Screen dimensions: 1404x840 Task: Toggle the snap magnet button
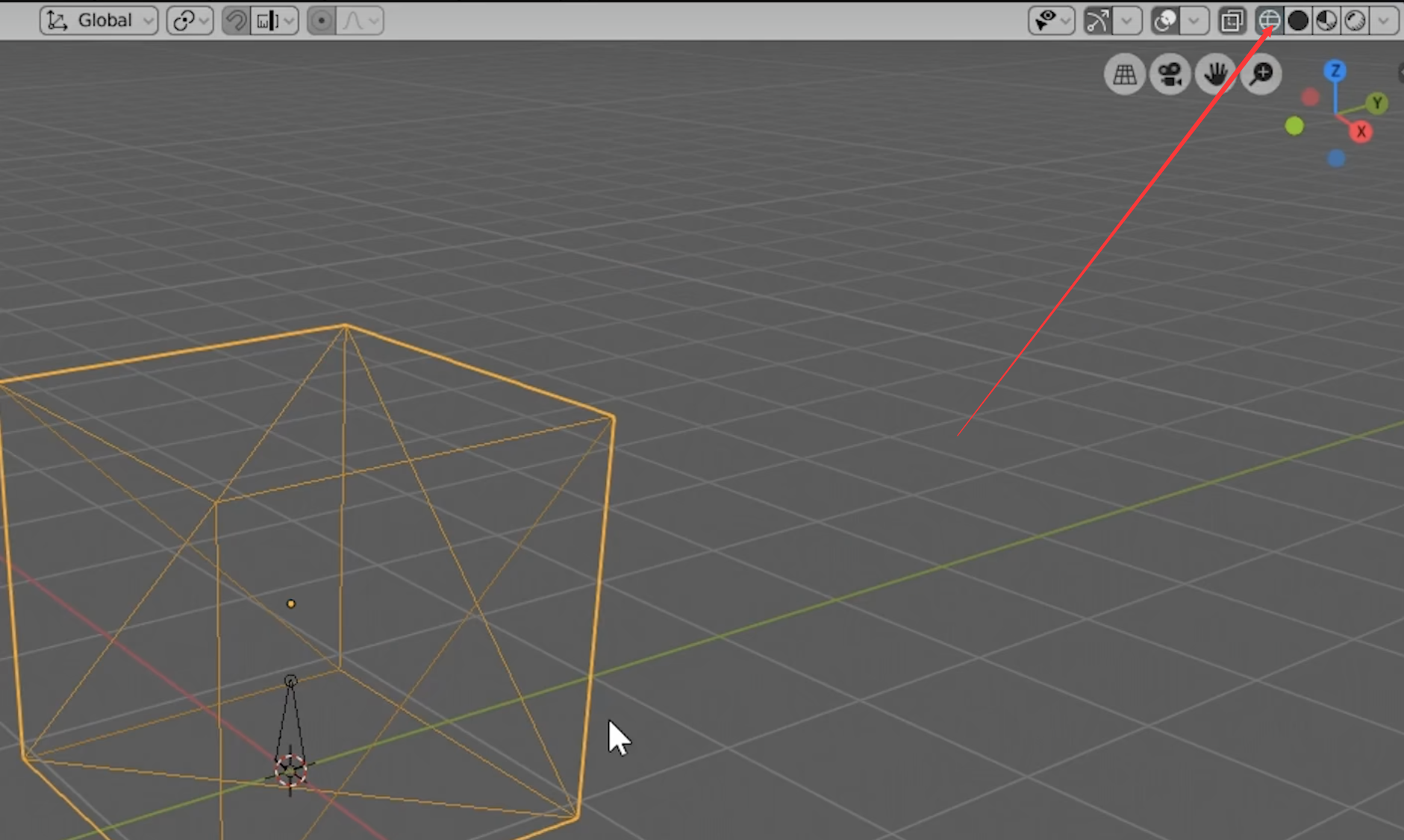(x=236, y=20)
